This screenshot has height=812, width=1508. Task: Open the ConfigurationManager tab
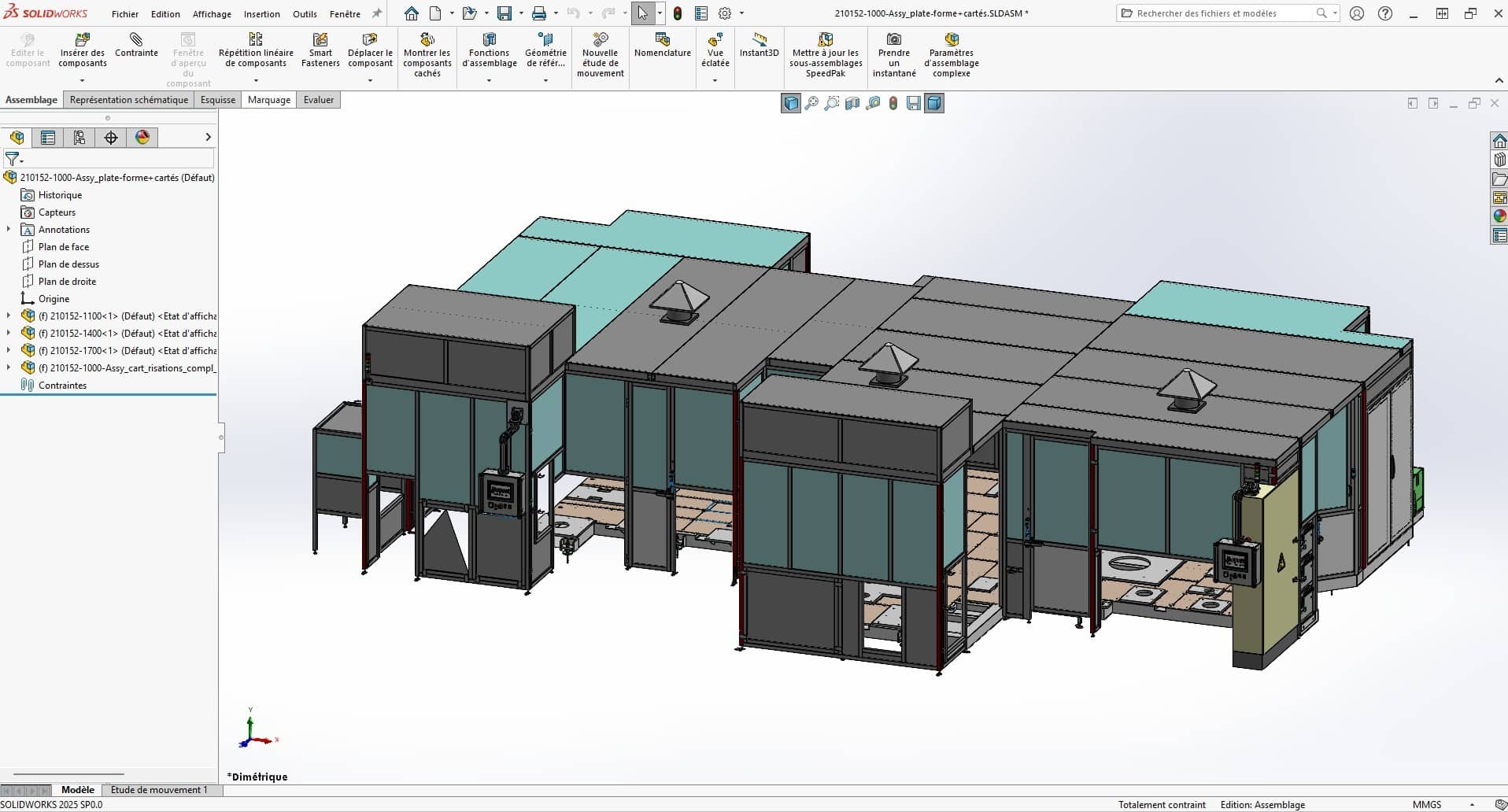click(79, 138)
